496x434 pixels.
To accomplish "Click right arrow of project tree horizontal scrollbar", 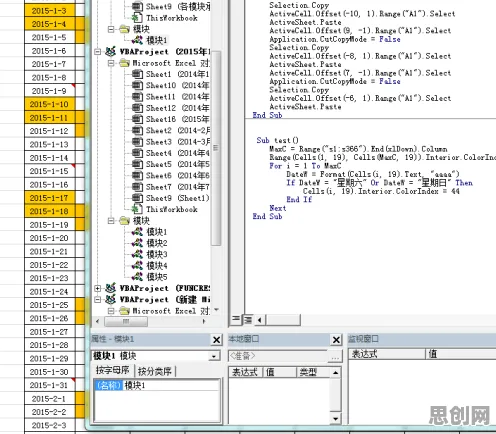I will click(x=204, y=322).
